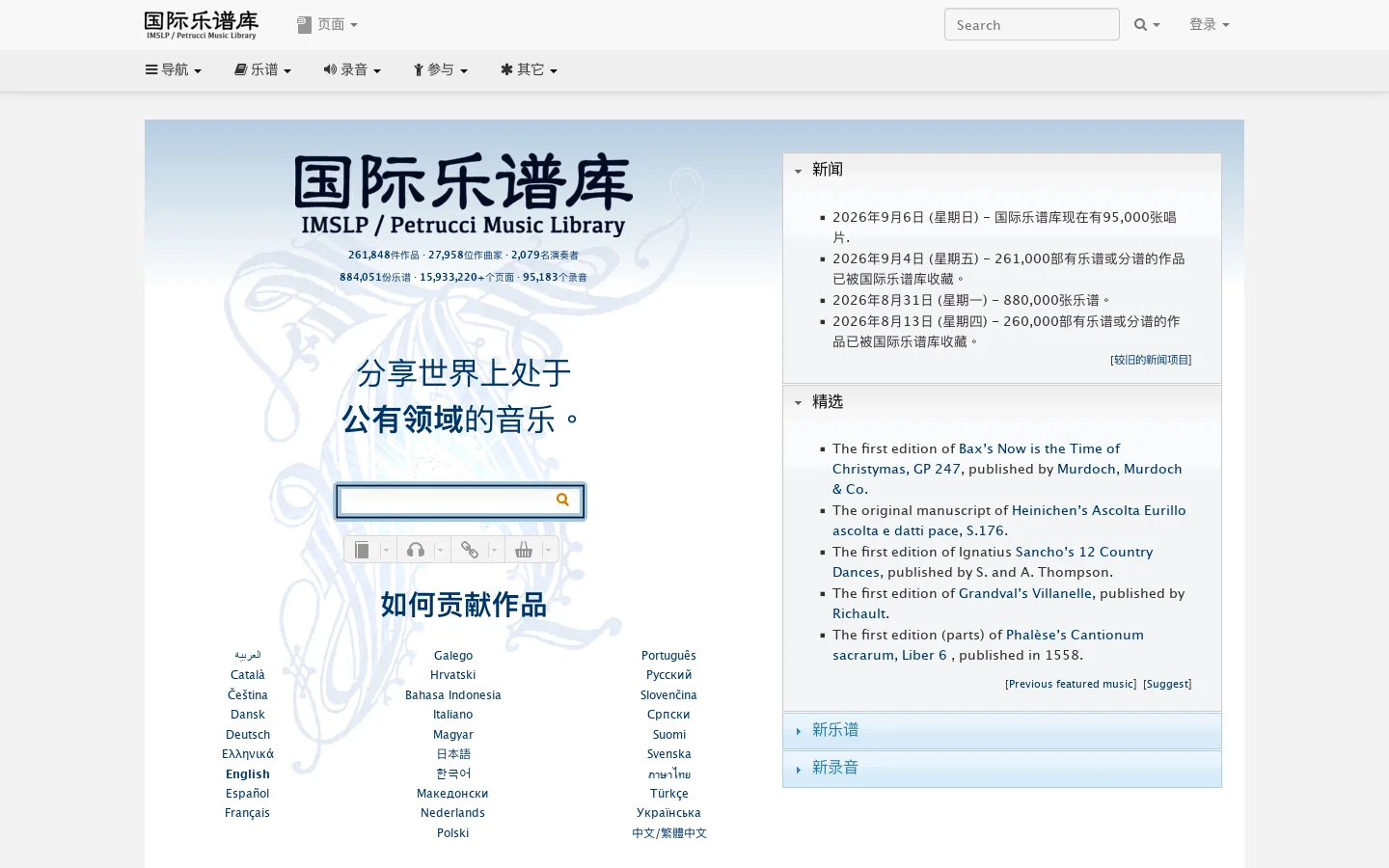Open the 乐谱 scores menu
This screenshot has height=868, width=1389.
(262, 69)
